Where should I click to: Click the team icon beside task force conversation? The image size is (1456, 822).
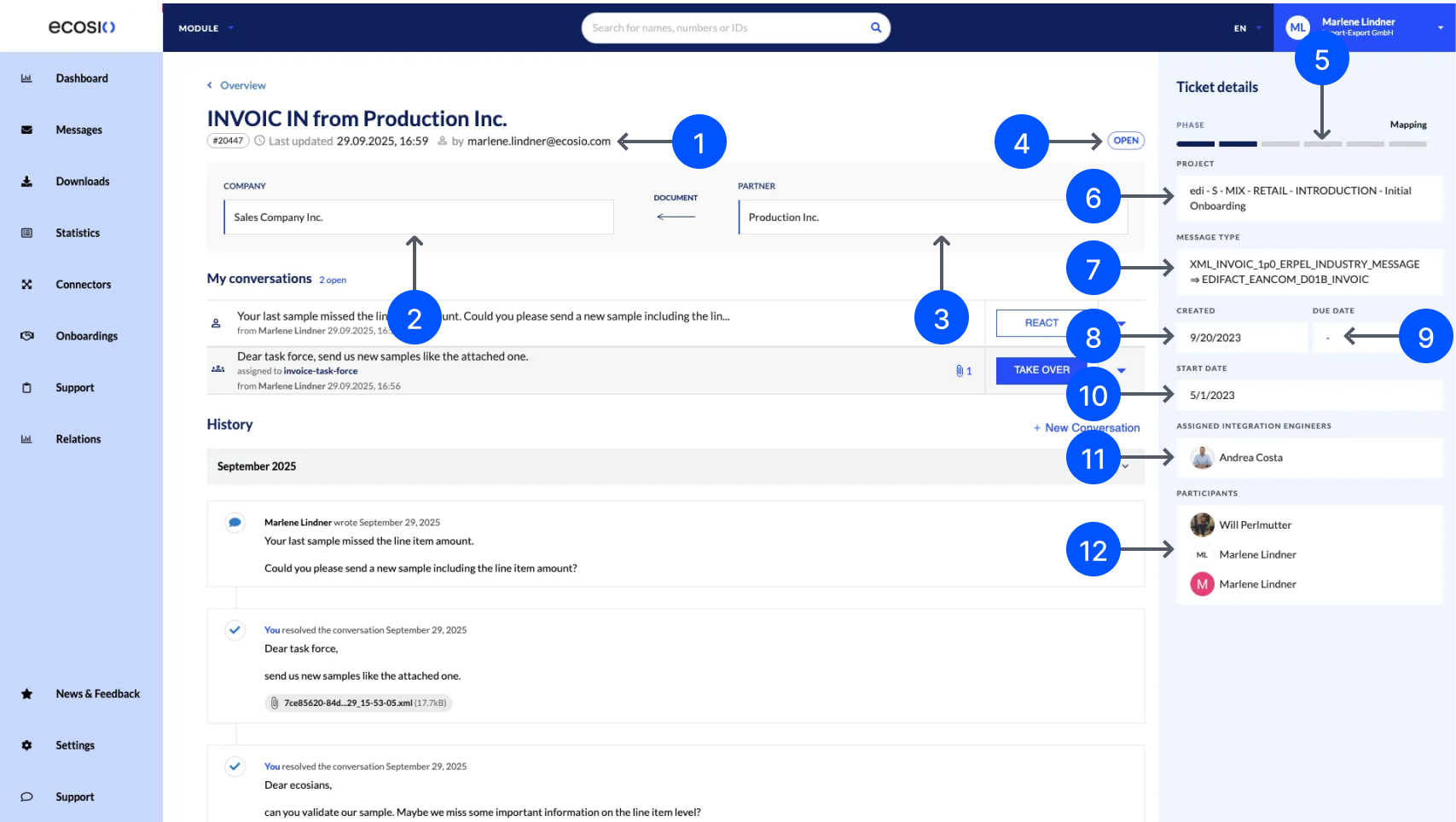(x=218, y=369)
